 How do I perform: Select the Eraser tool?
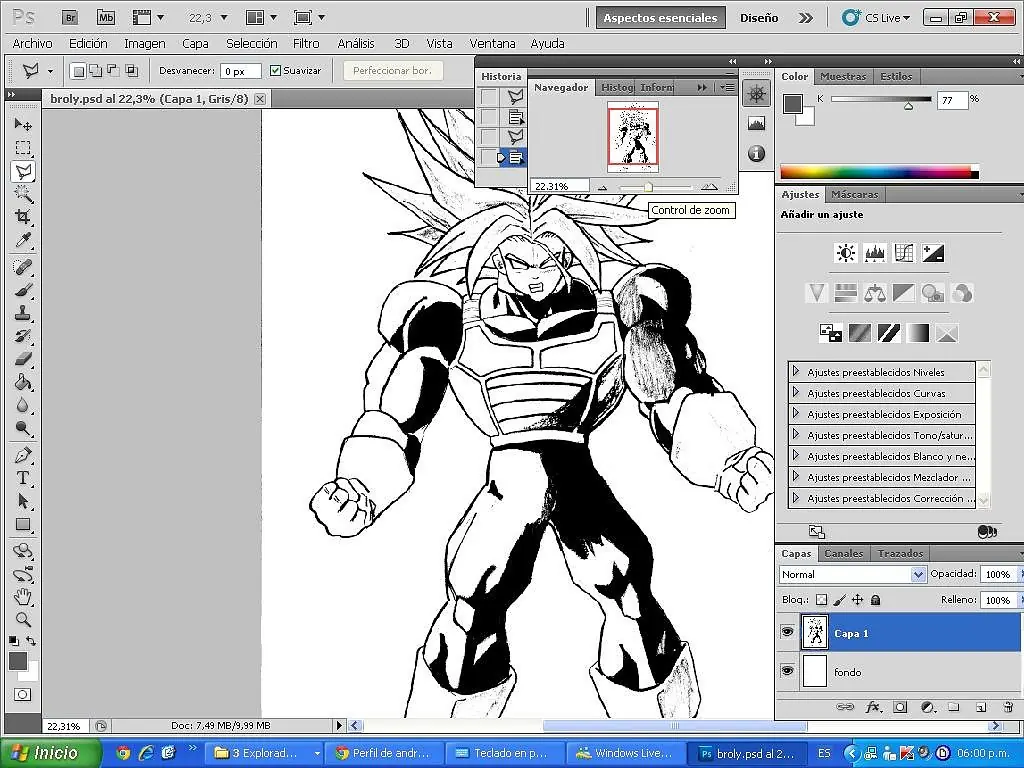(23, 359)
